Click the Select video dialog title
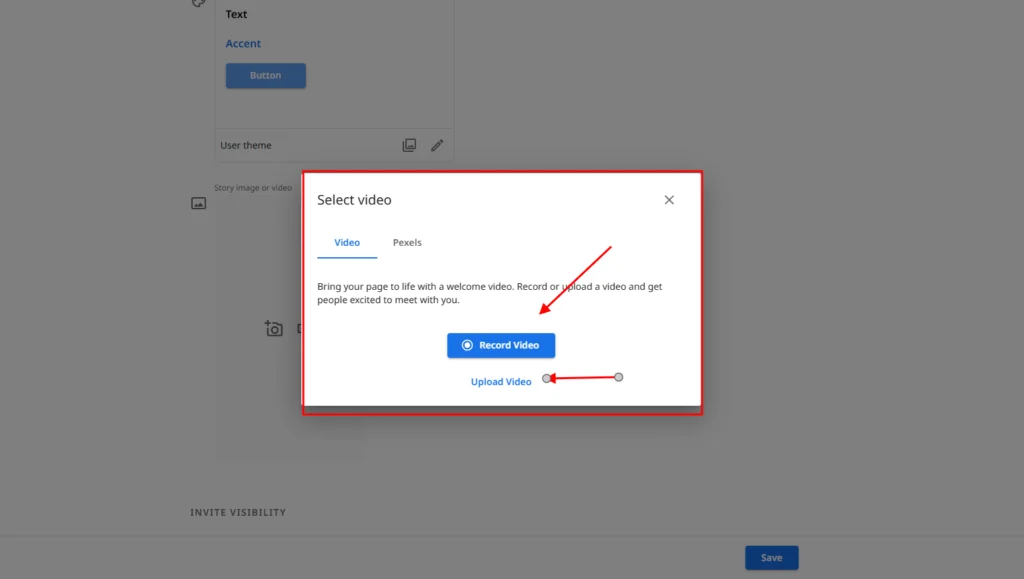Image resolution: width=1024 pixels, height=579 pixels. point(354,200)
